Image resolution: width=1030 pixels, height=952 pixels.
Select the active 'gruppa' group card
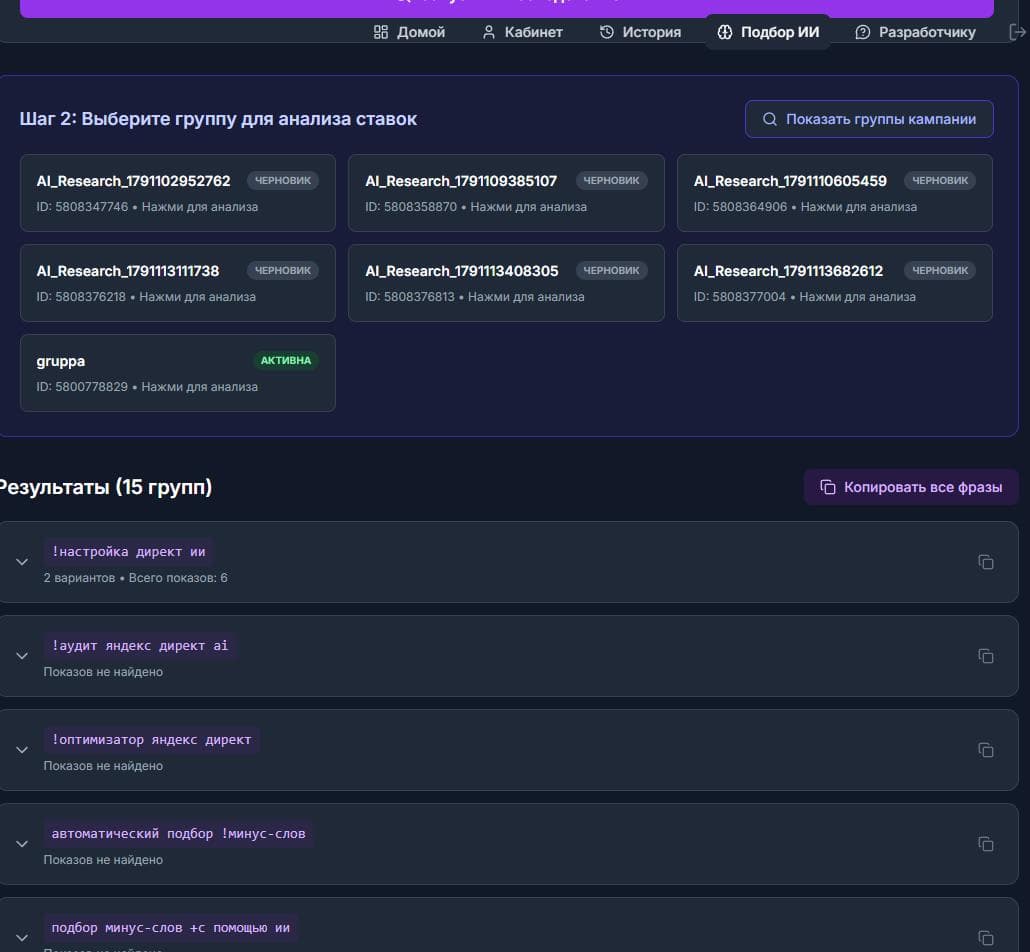coord(177,373)
